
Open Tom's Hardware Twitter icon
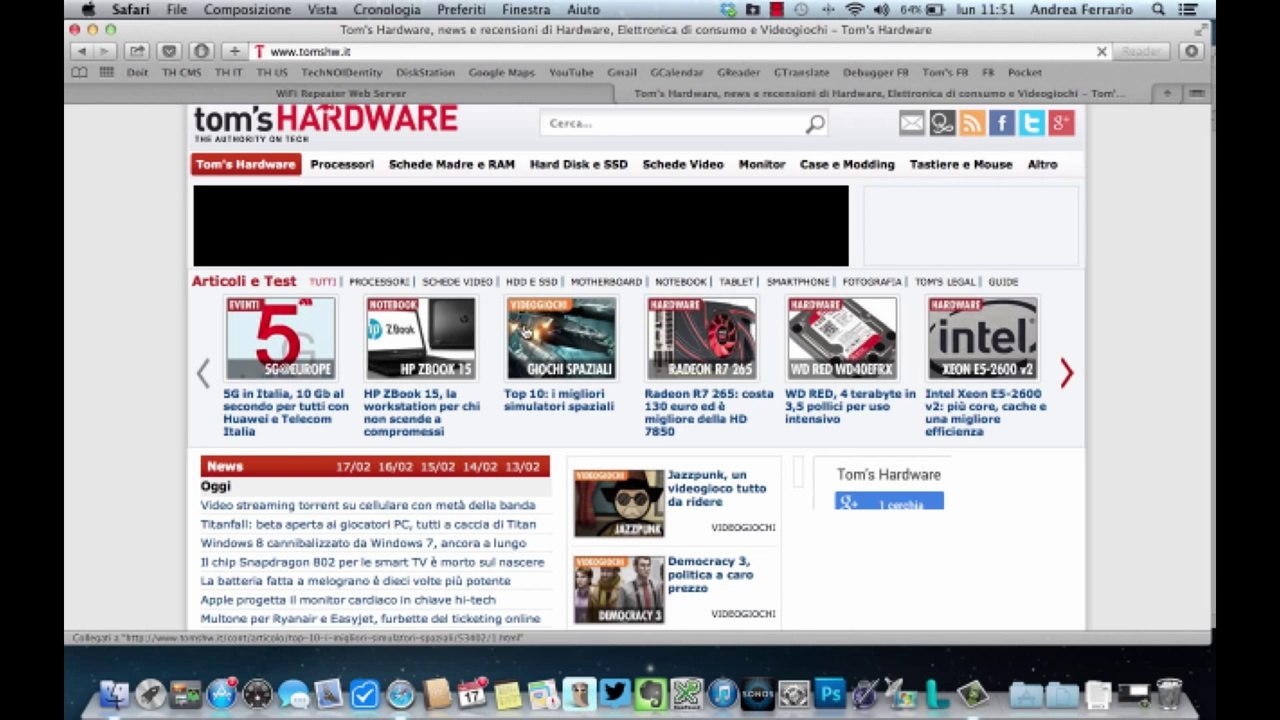click(x=1032, y=123)
